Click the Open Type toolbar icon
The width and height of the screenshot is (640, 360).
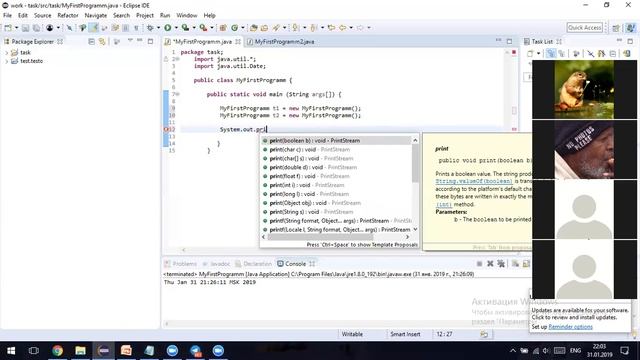pyautogui.click(x=253, y=28)
